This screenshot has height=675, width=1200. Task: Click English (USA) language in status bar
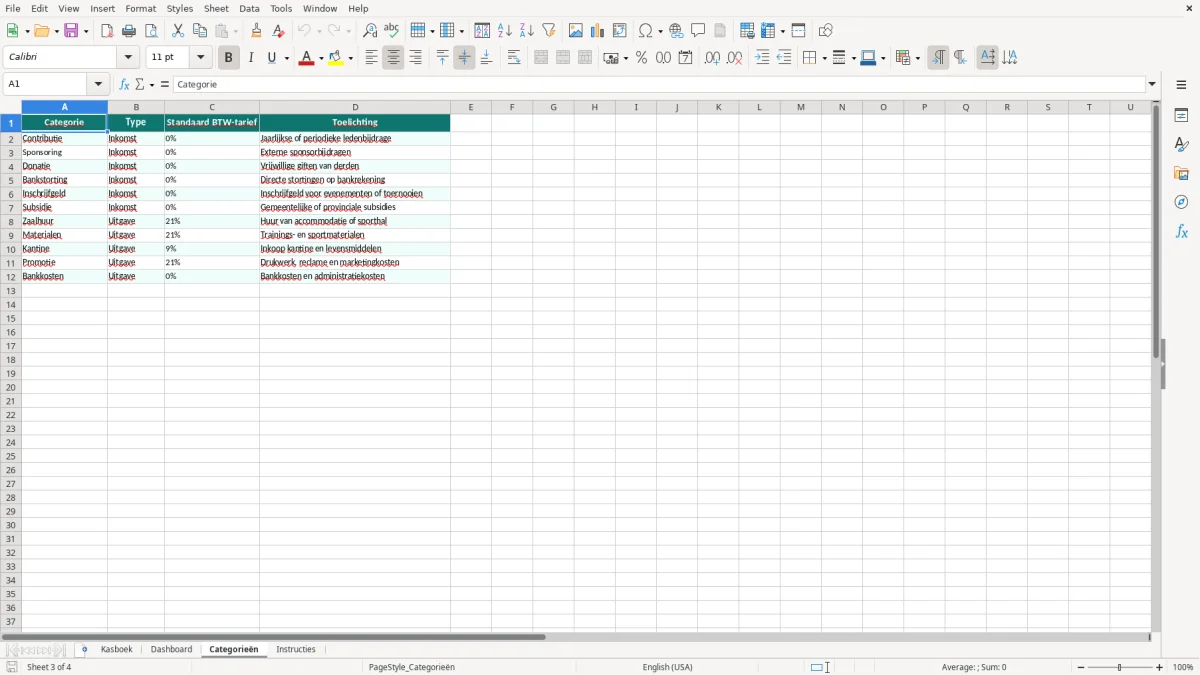coord(667,667)
